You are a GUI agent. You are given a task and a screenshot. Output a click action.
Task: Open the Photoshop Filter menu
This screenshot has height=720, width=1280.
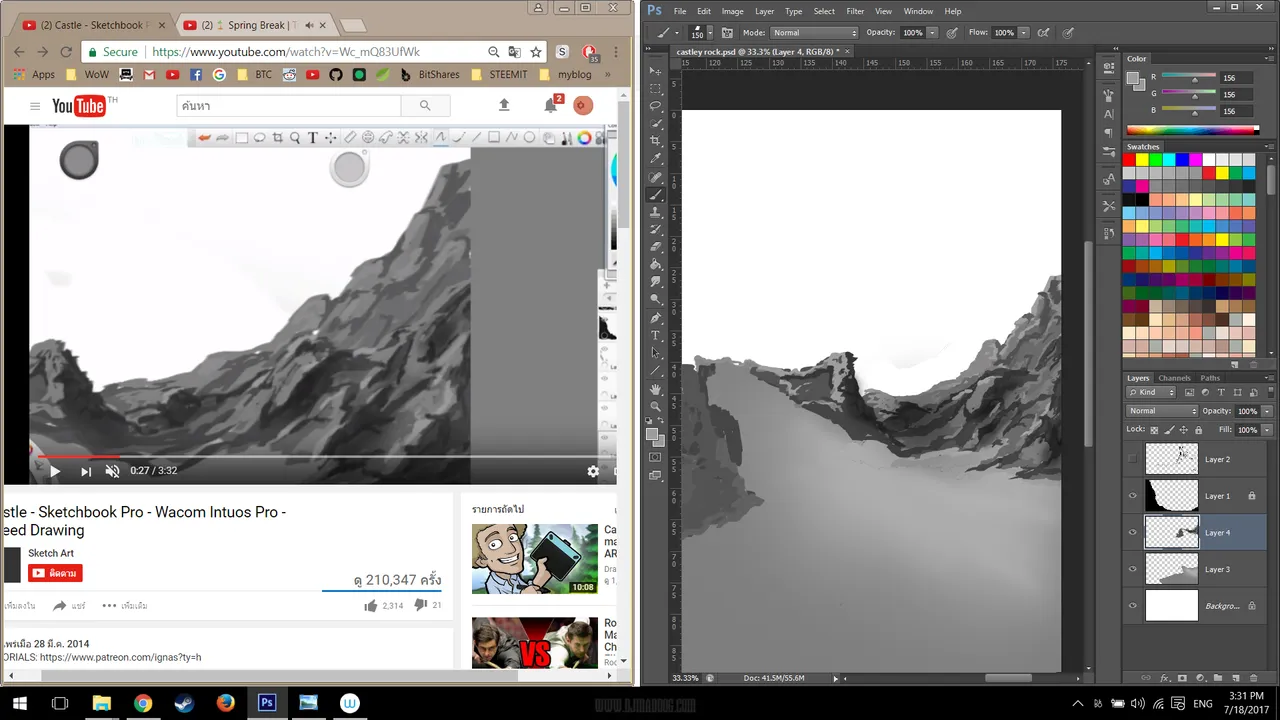tap(855, 11)
